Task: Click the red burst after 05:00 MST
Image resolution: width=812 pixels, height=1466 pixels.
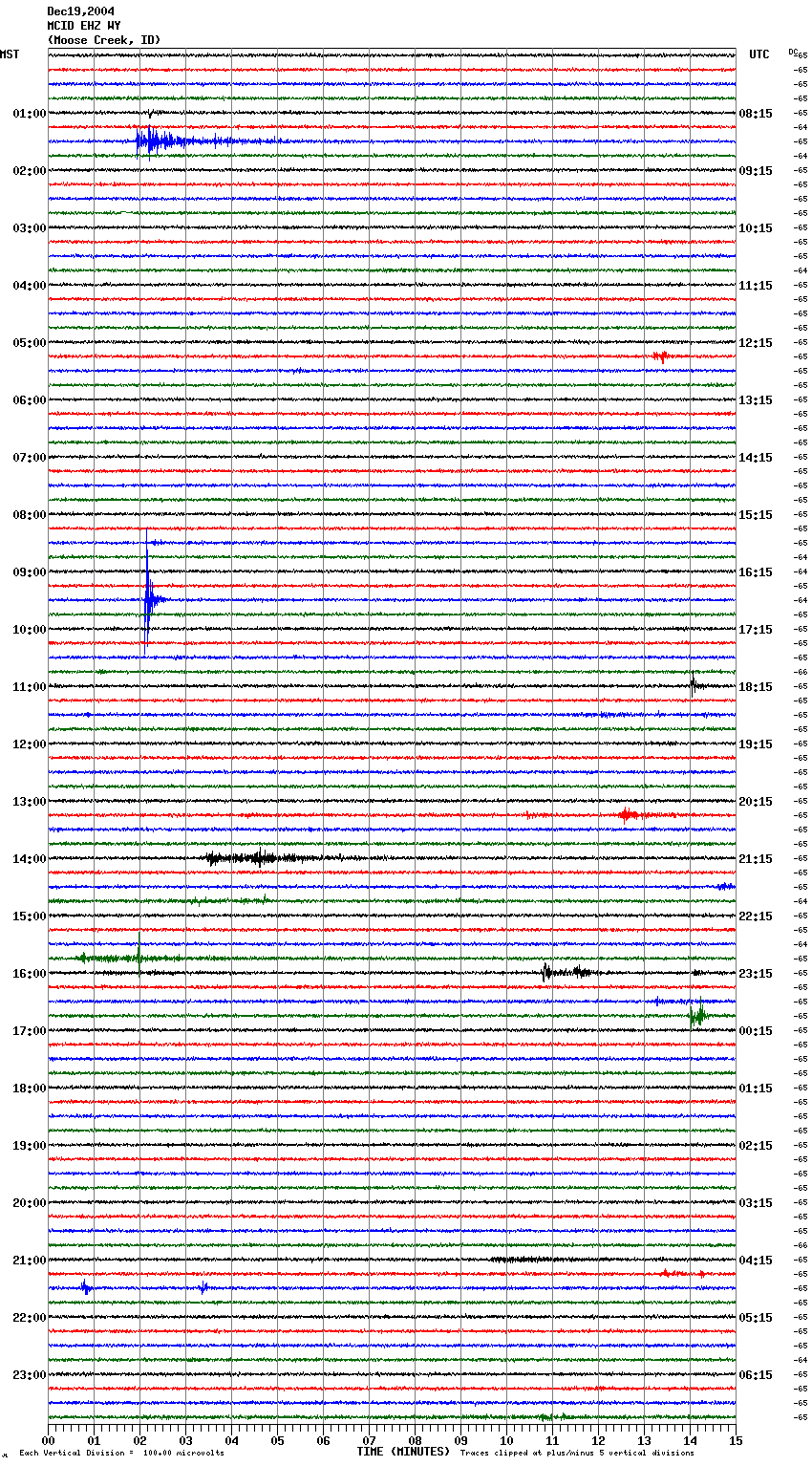Action: tap(661, 356)
